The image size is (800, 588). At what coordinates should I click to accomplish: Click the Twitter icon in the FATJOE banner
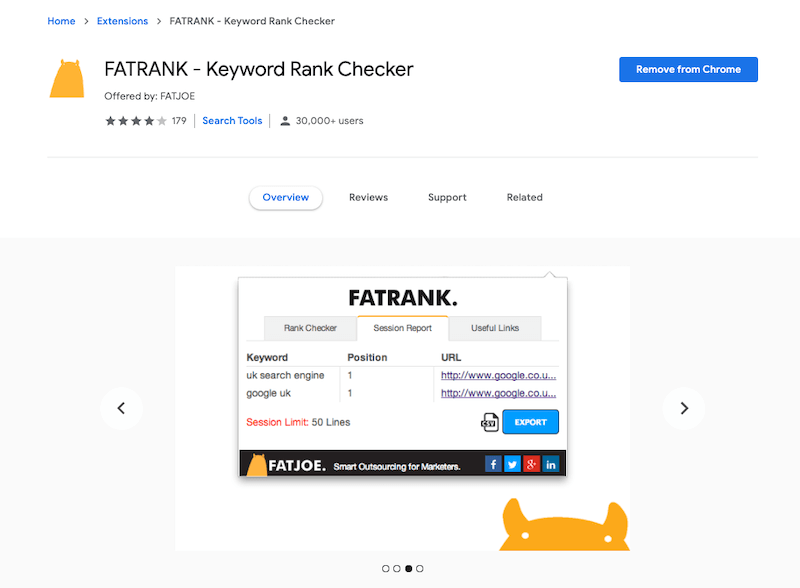coord(512,464)
